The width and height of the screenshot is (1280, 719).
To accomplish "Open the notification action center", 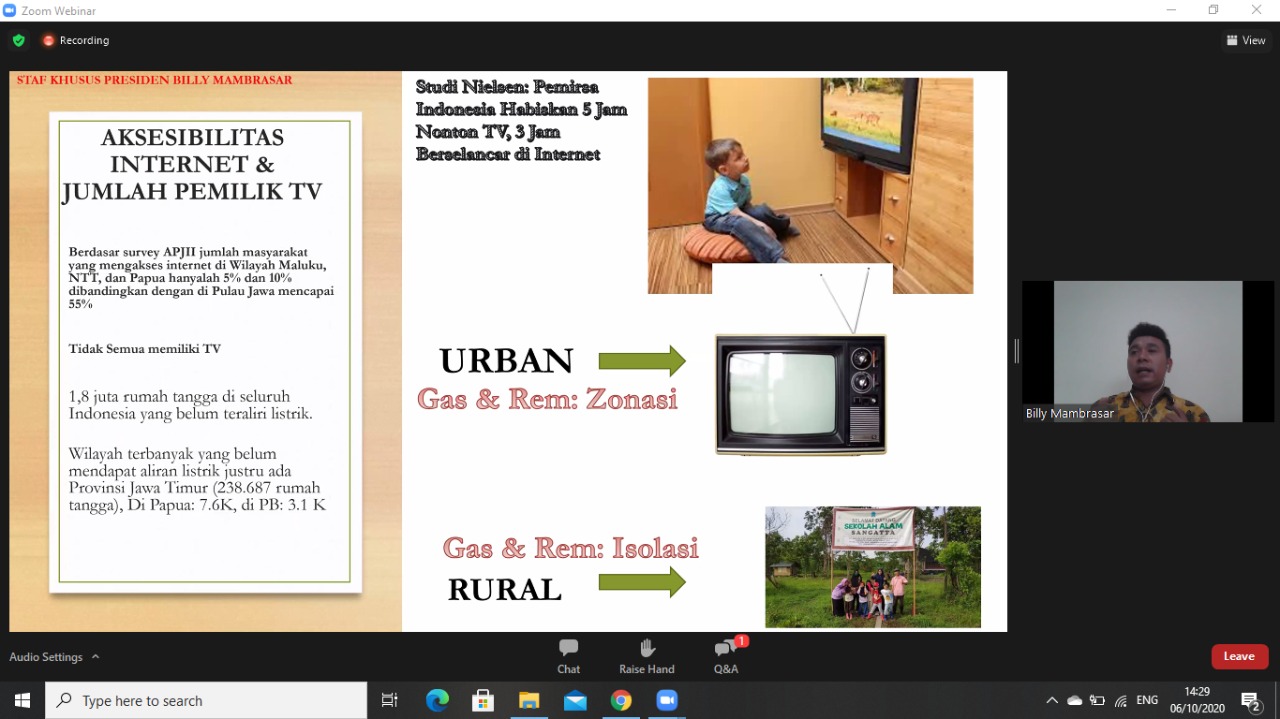I will [x=1251, y=701].
